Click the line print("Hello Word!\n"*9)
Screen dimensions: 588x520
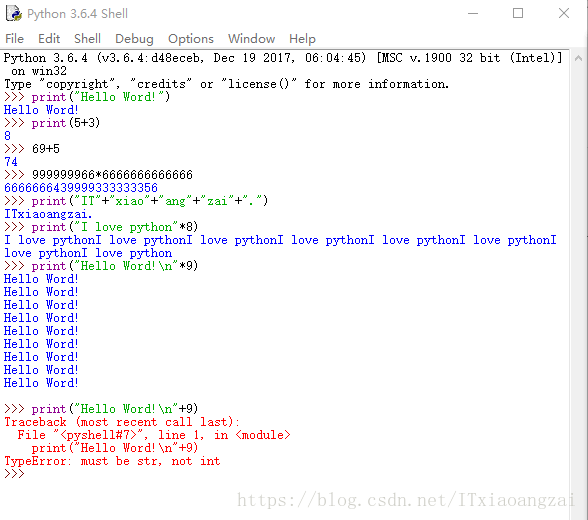tap(115, 266)
